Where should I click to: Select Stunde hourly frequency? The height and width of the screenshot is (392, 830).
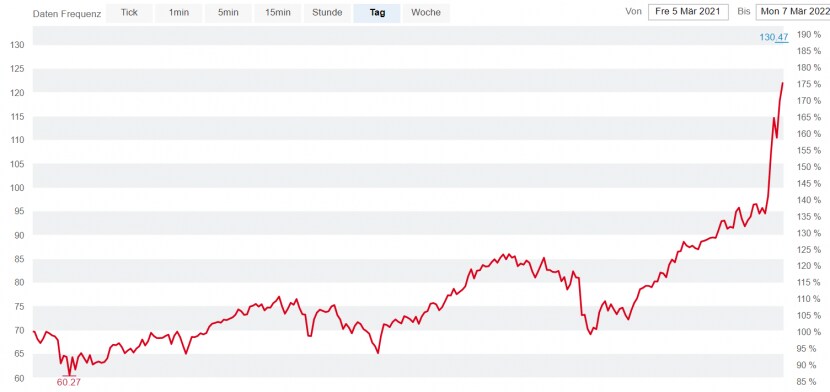327,13
